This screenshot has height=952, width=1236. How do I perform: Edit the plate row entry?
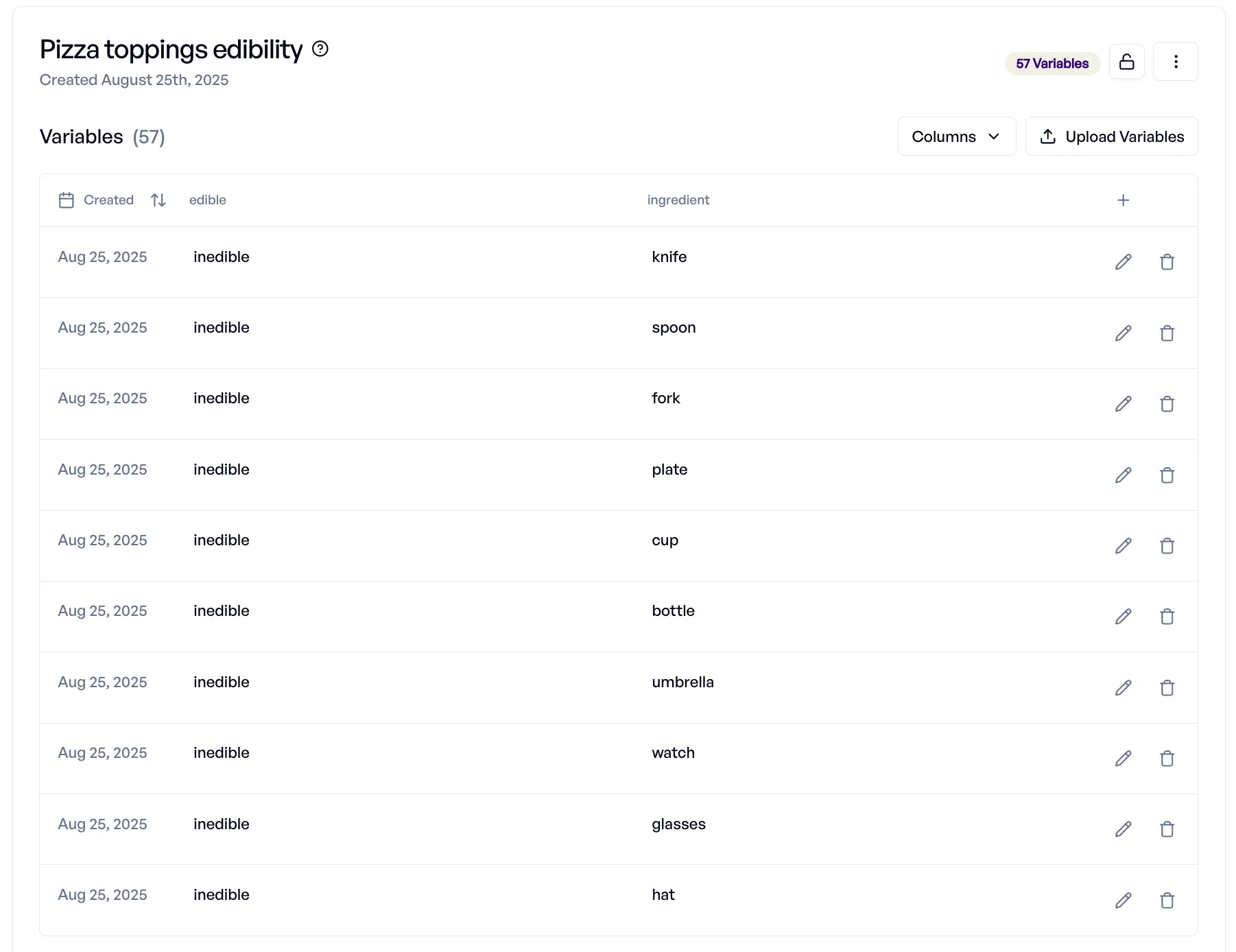(1123, 475)
